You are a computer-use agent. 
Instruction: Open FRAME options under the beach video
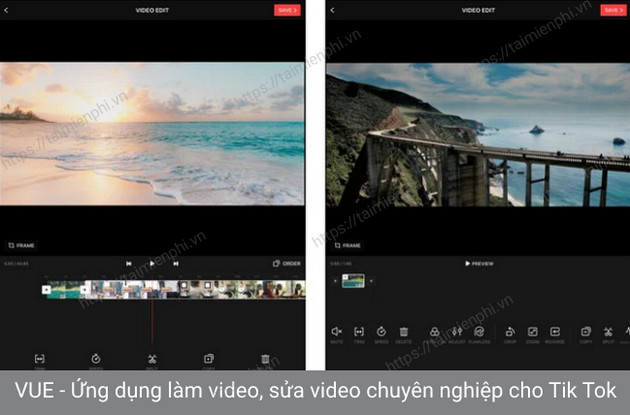tap(22, 244)
